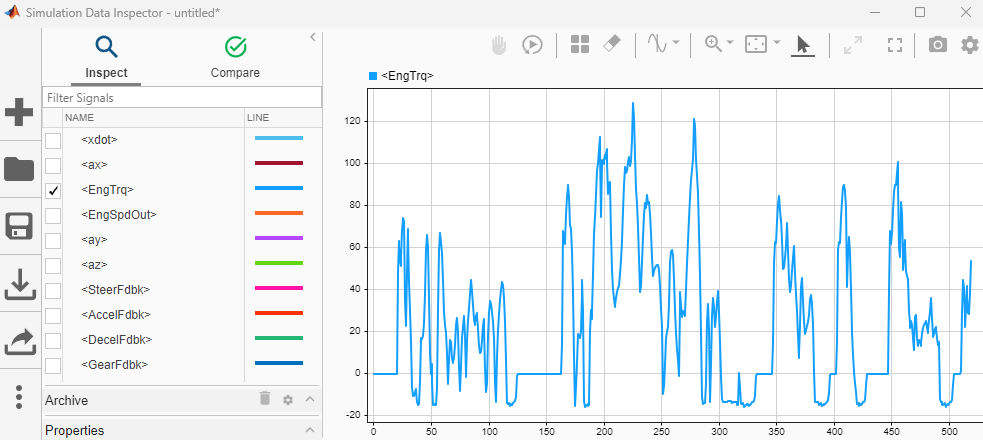Click the Filter Signals search field
Viewport: 983px width, 440px height.
[x=181, y=98]
